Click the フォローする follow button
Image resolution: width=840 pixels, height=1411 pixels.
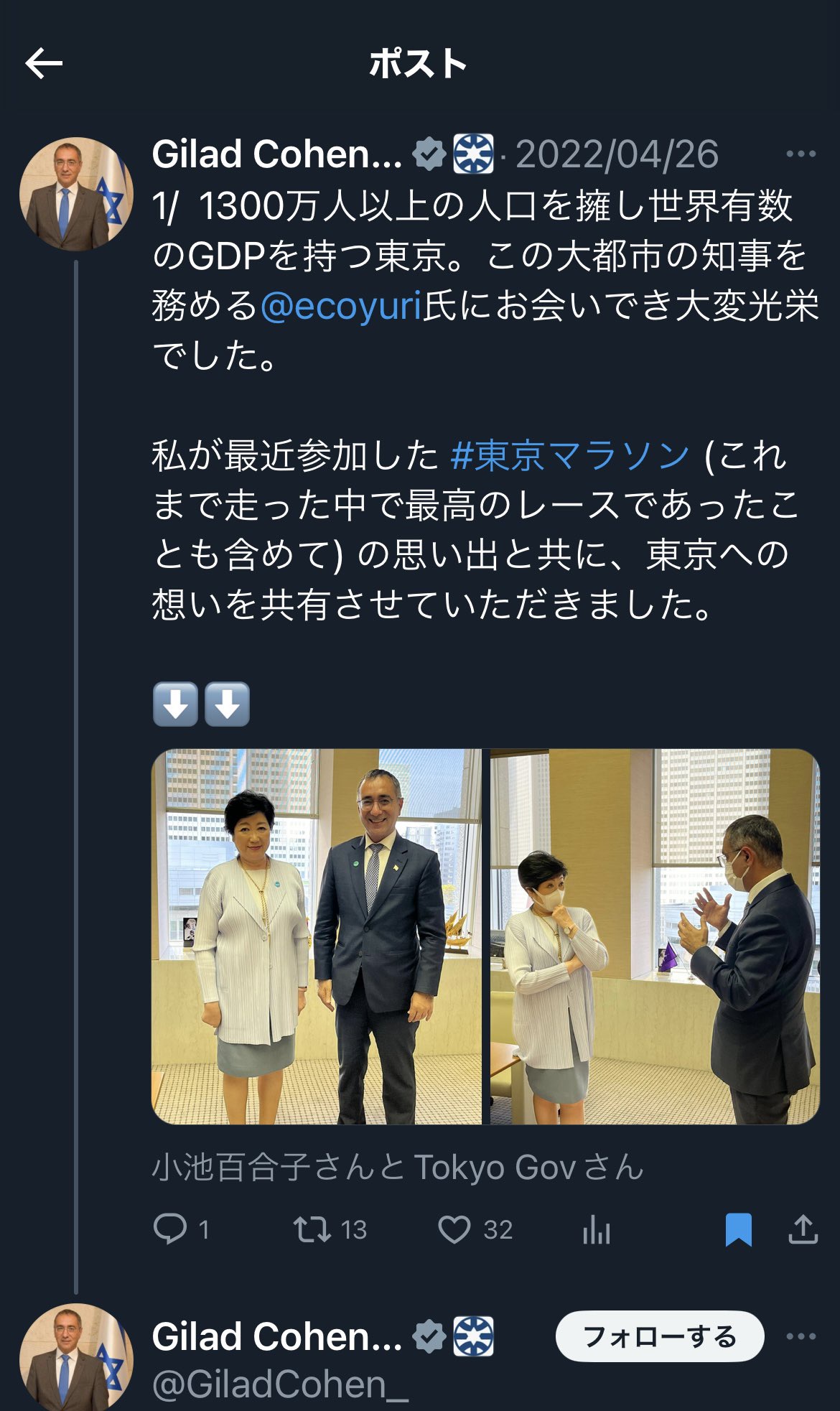(660, 1336)
